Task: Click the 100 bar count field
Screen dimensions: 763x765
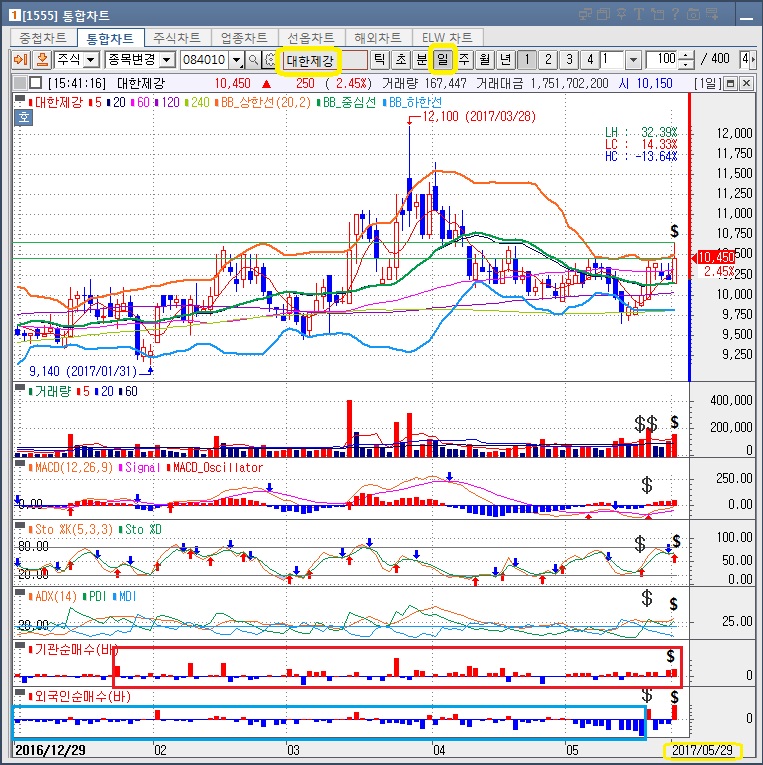Action: click(663, 60)
